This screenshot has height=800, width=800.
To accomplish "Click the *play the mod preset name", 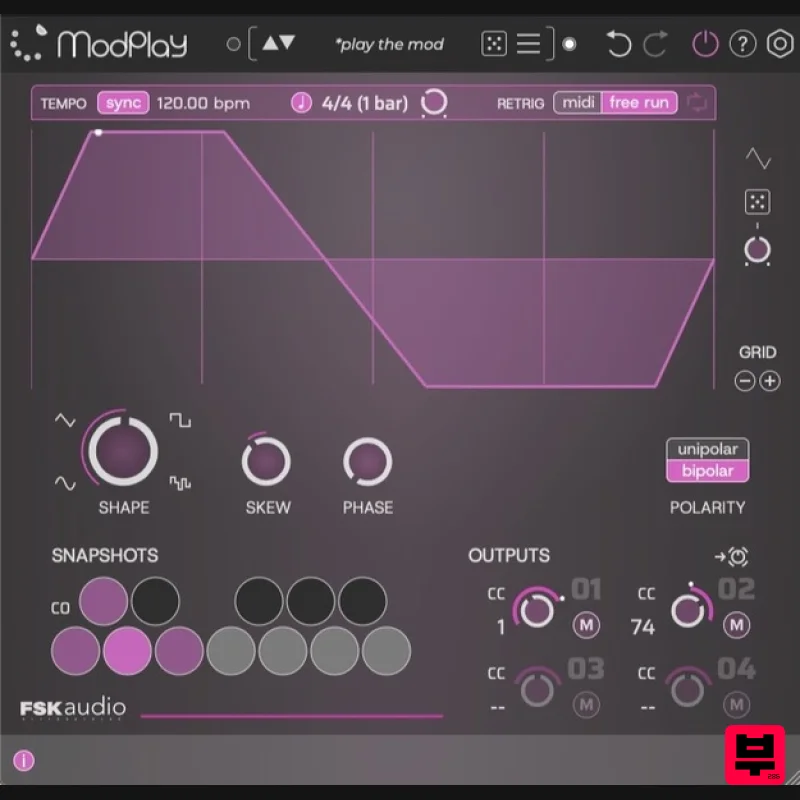I will [390, 44].
